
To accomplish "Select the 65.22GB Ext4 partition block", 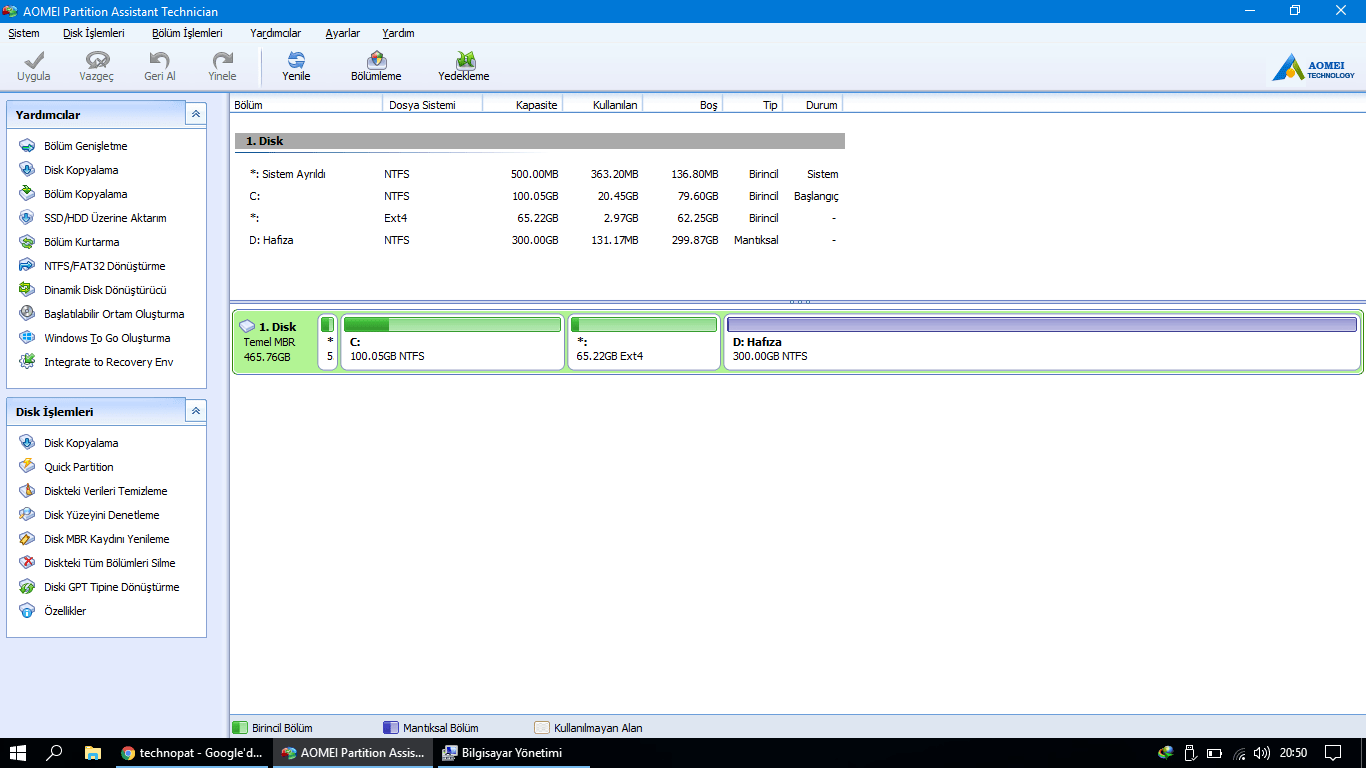I will tap(644, 342).
